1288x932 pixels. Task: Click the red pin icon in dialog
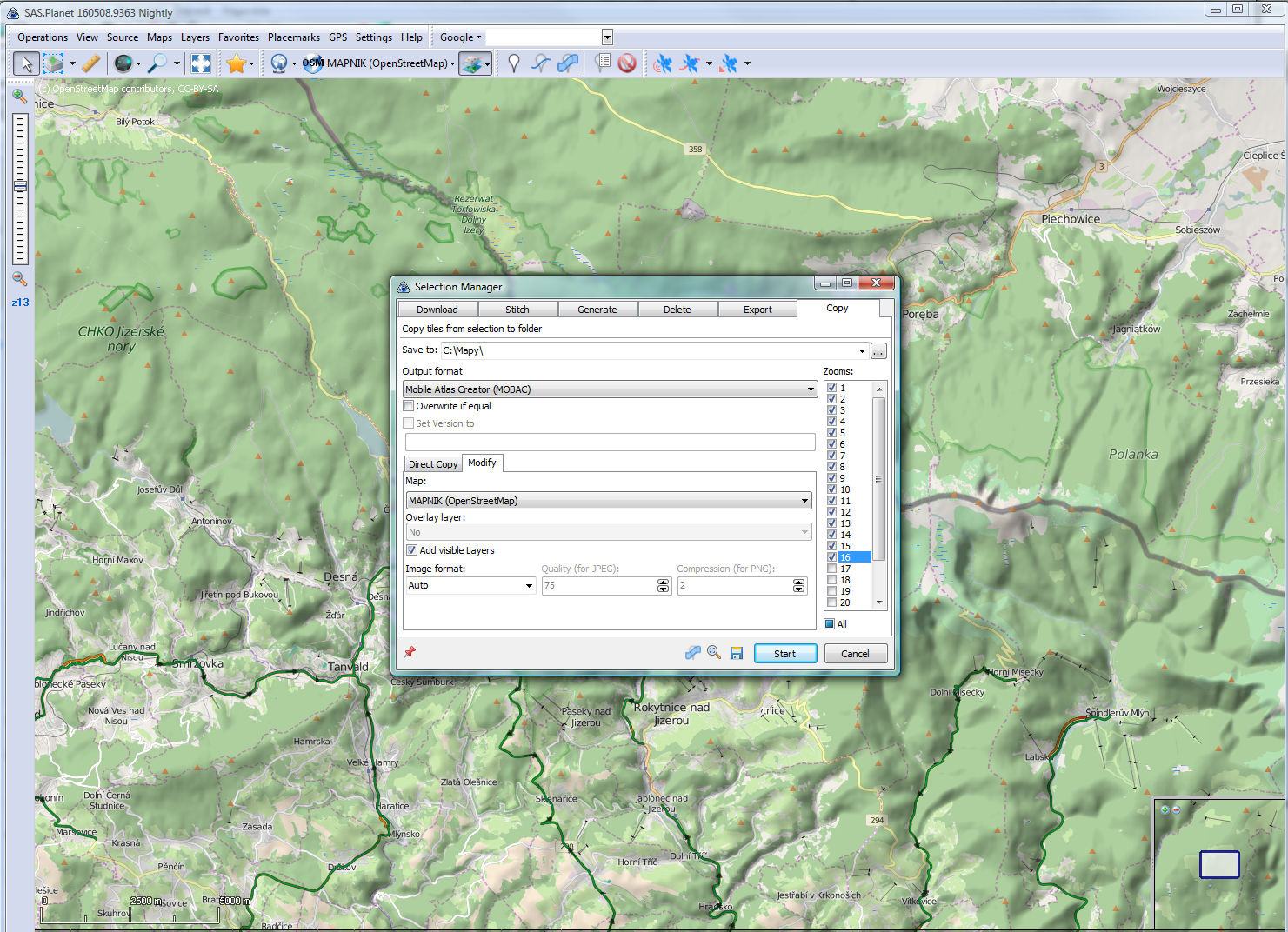tap(410, 652)
